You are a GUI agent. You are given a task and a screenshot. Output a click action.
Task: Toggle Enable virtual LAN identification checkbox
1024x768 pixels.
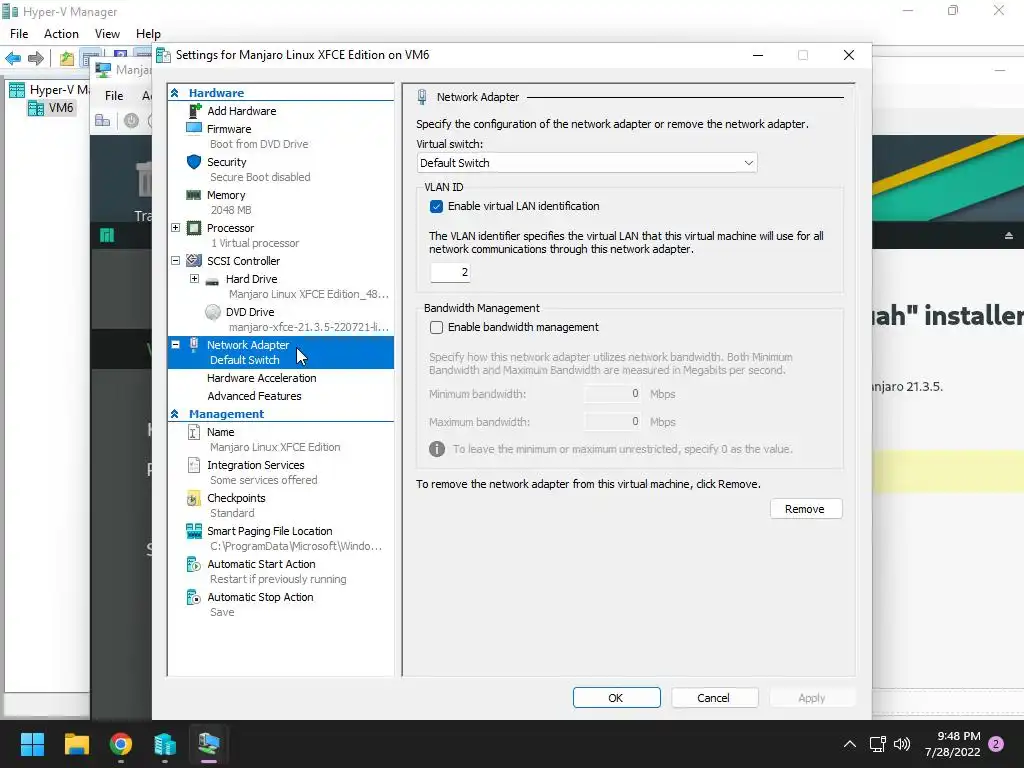436,206
